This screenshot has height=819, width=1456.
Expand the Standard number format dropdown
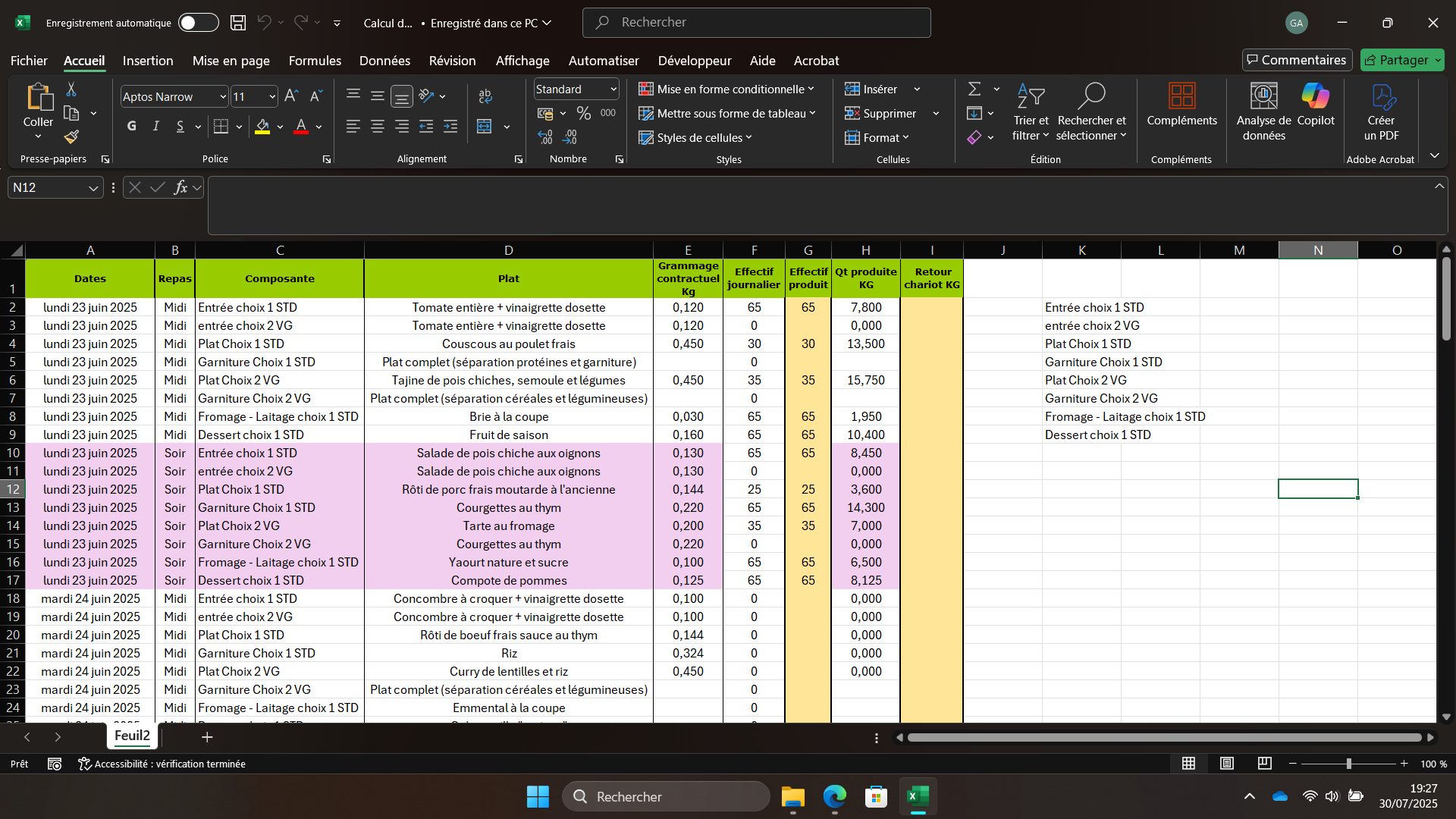tap(613, 89)
